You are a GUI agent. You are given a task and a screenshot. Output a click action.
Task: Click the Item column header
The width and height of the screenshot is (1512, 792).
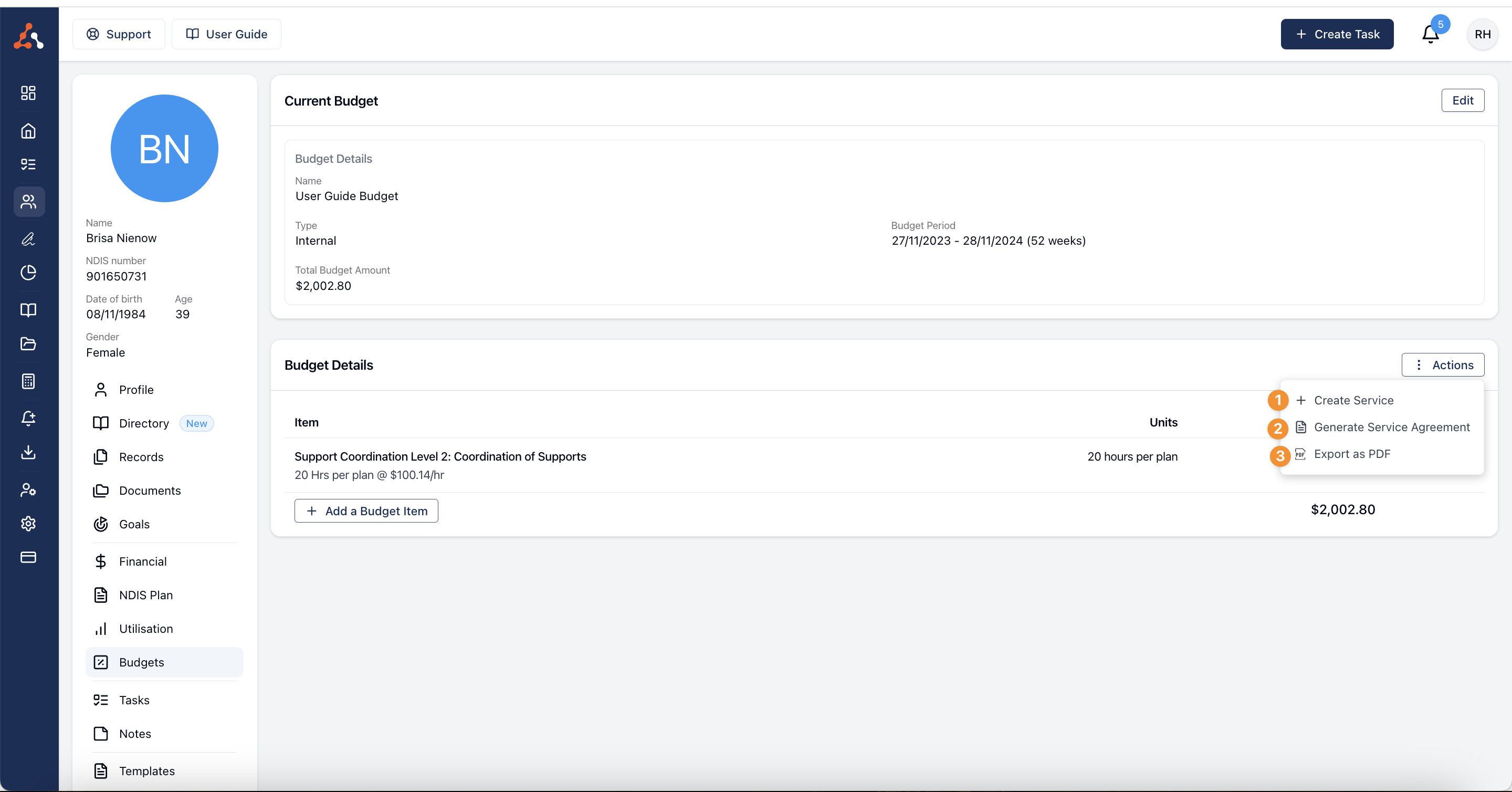click(307, 422)
